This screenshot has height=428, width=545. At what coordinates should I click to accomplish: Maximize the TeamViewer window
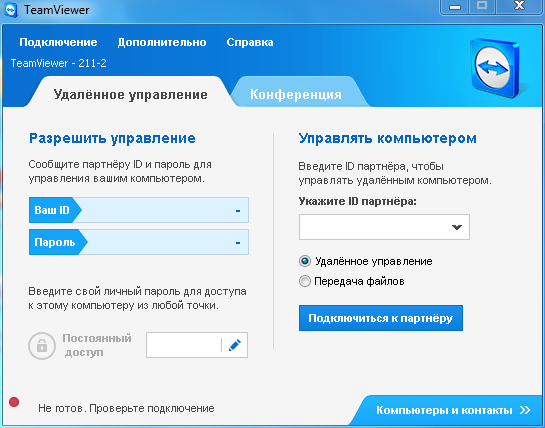[482, 6]
